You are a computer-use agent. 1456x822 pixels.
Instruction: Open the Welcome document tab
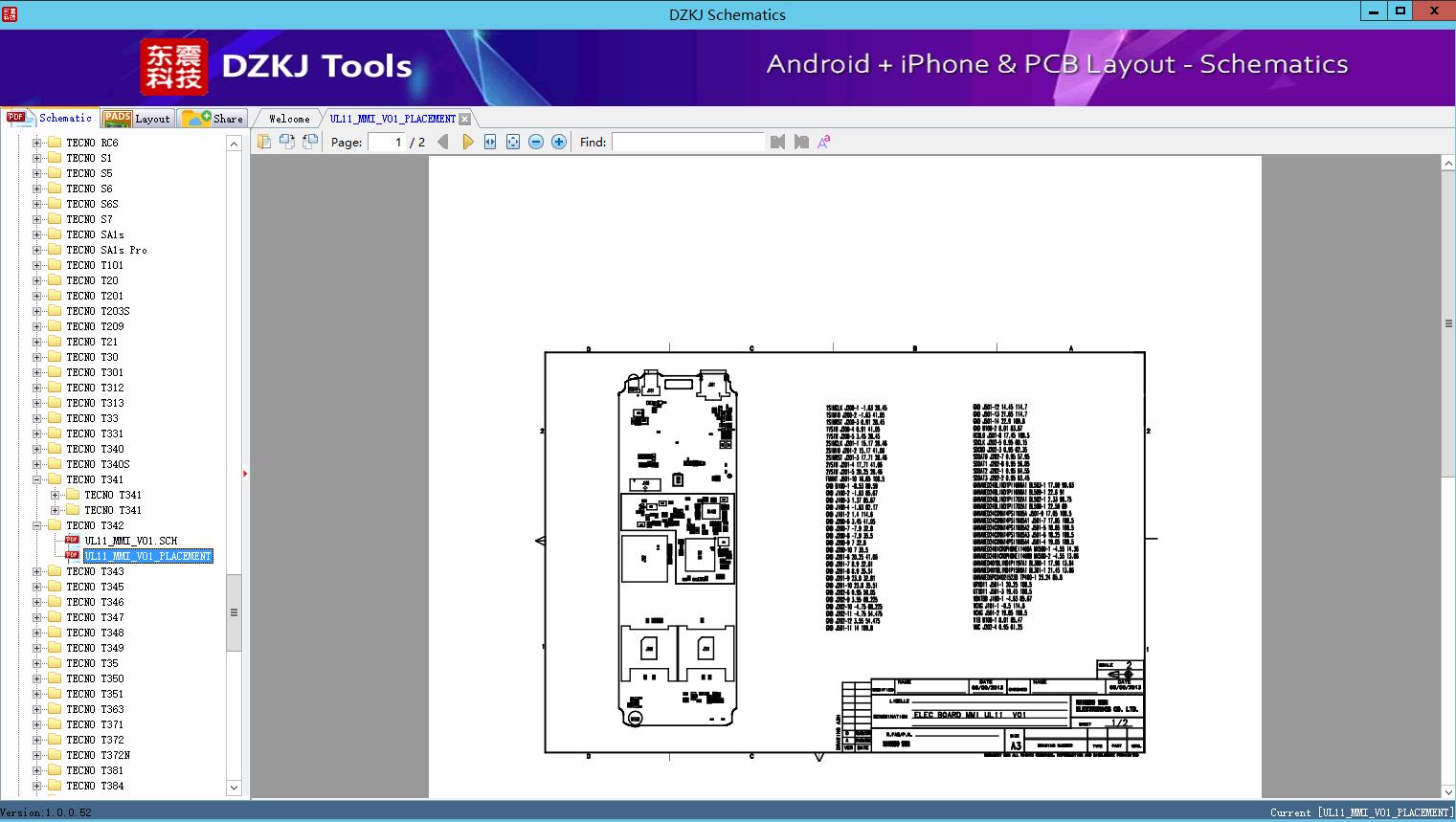point(289,119)
